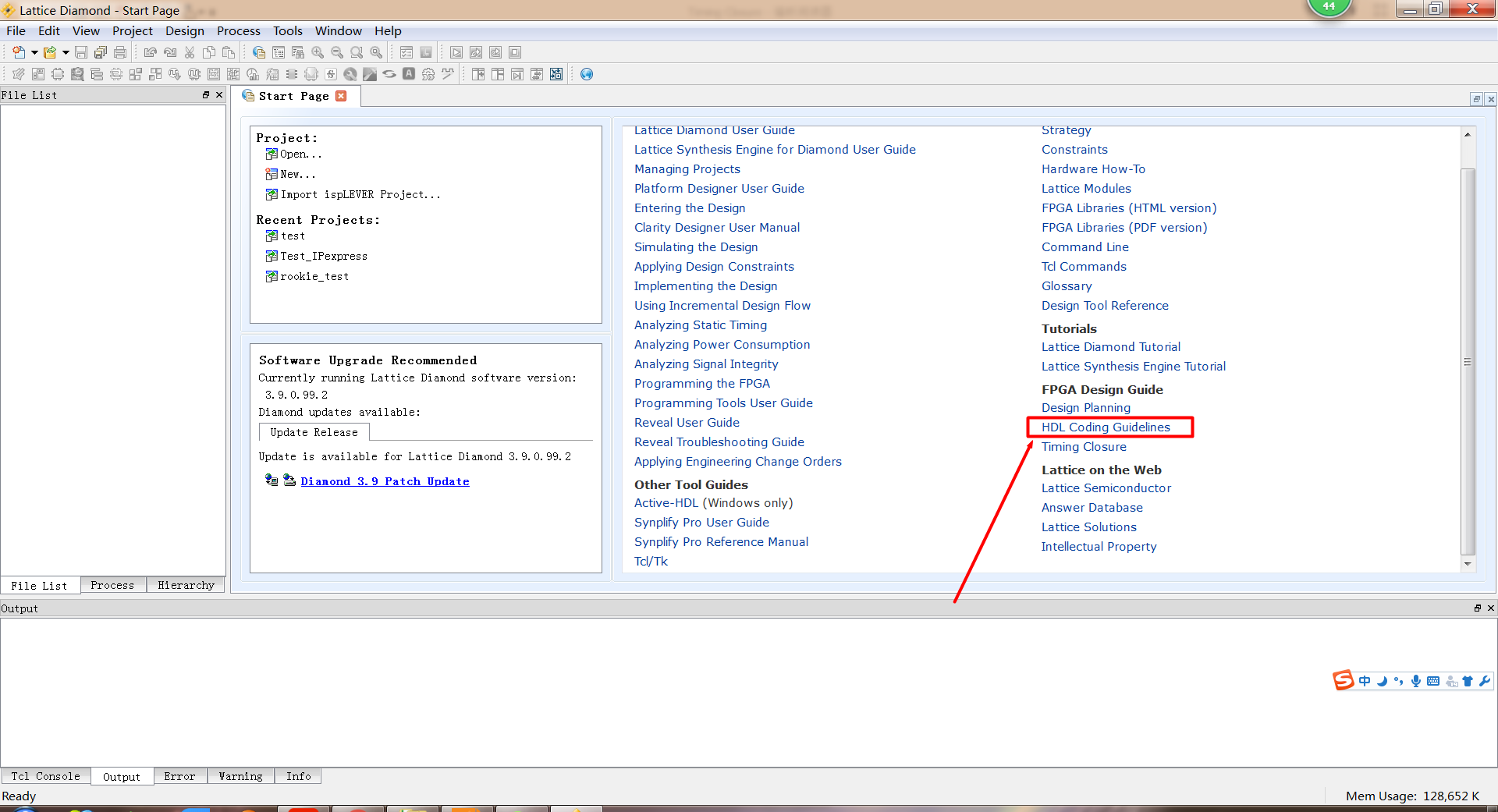1498x812 pixels.
Task: Open the Design menu
Action: pyautogui.click(x=185, y=31)
